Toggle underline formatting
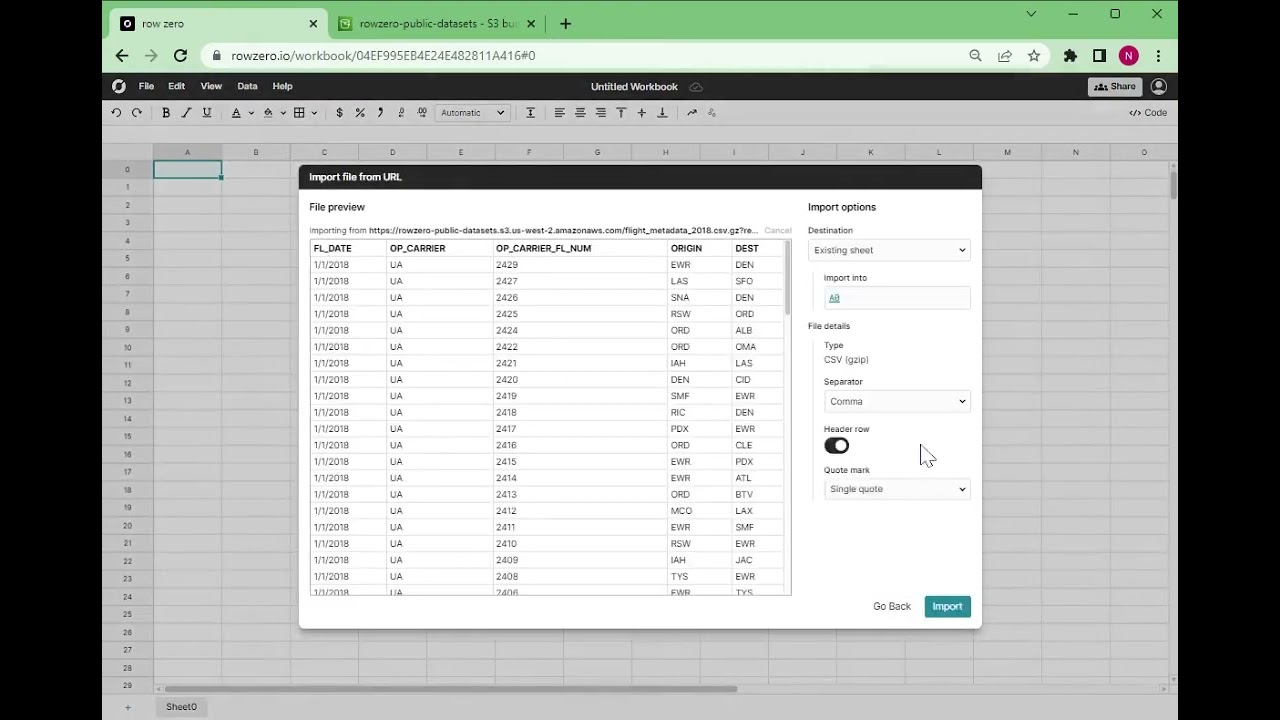The image size is (1280, 720). click(x=207, y=113)
